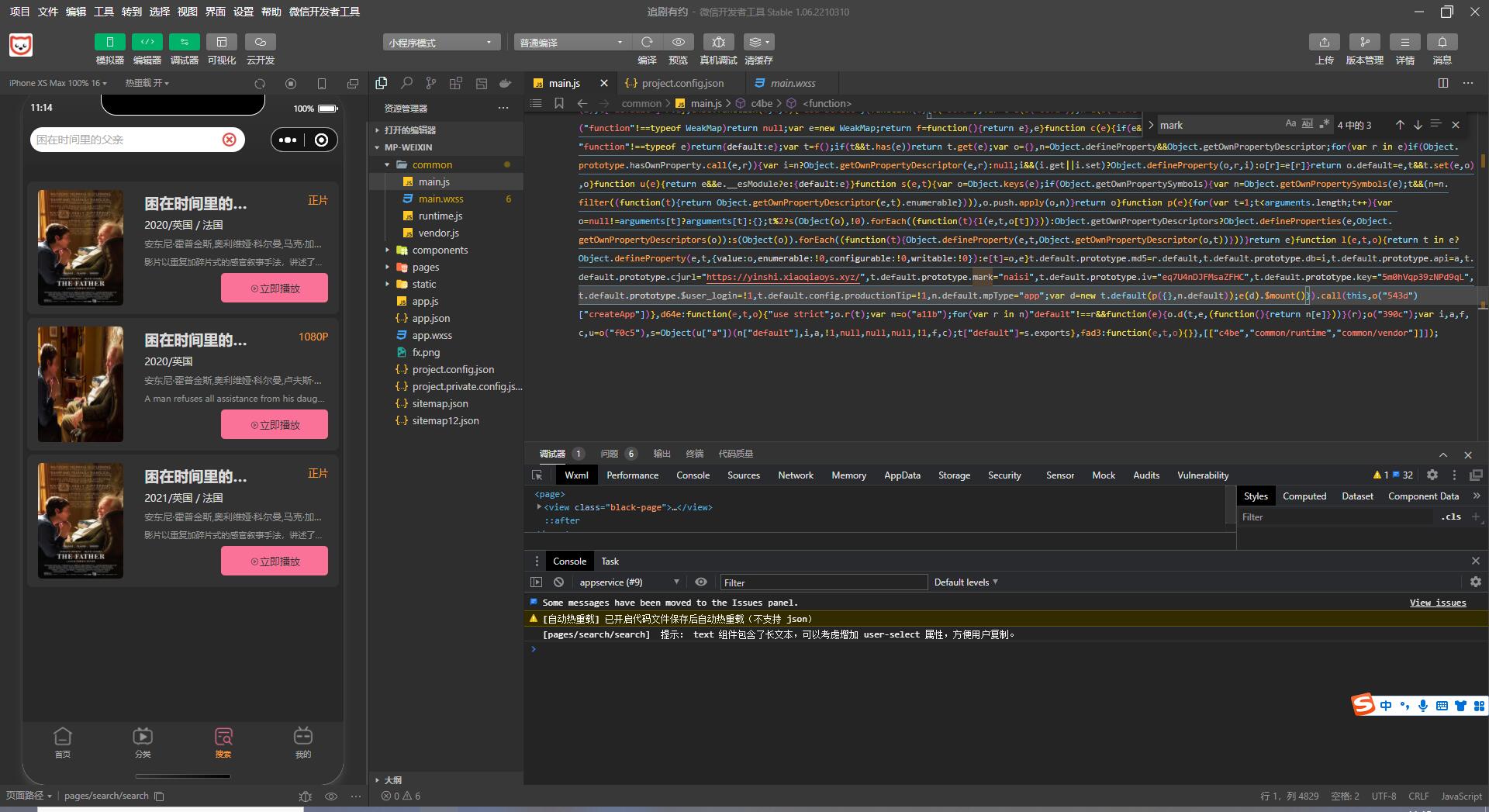Expand the components folder
The height and width of the screenshot is (812, 1489).
(440, 250)
